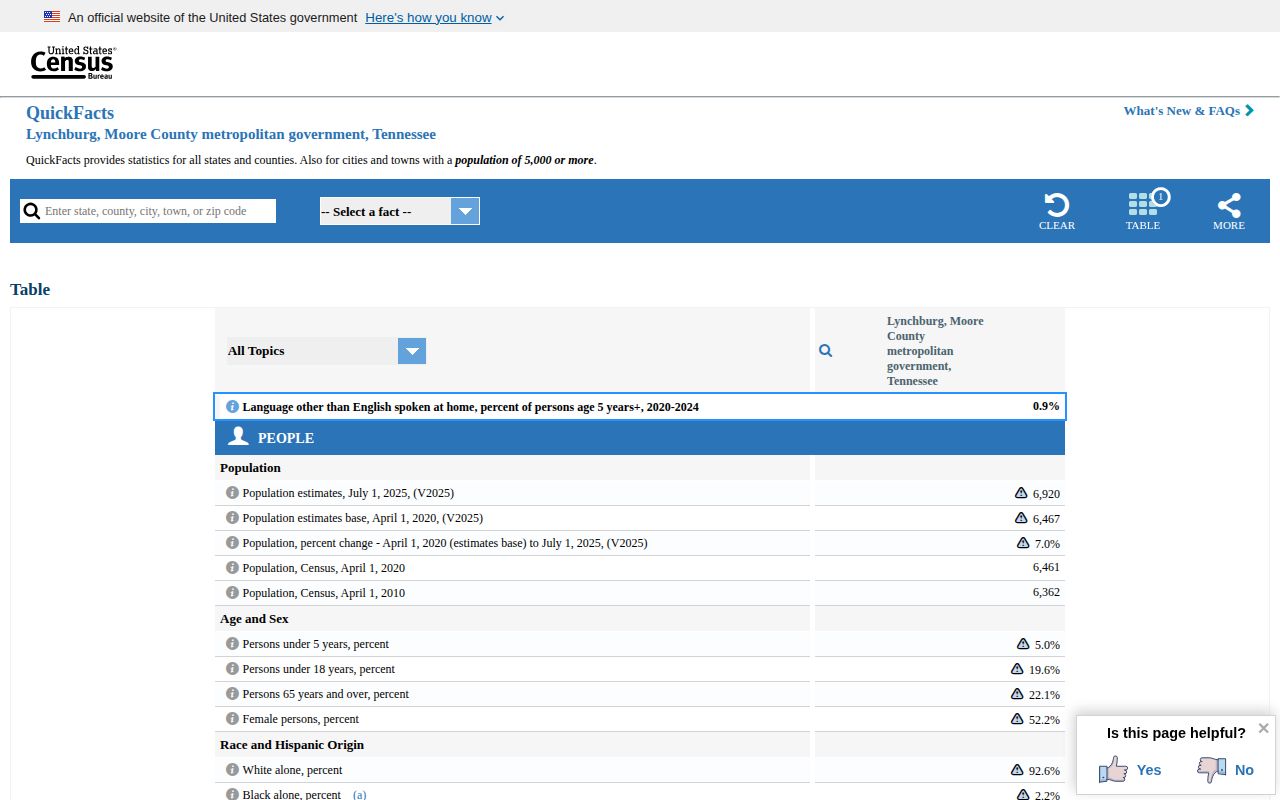The width and height of the screenshot is (1280, 800).
Task: Click the magnifier icon in the search box
Action: pyautogui.click(x=32, y=211)
